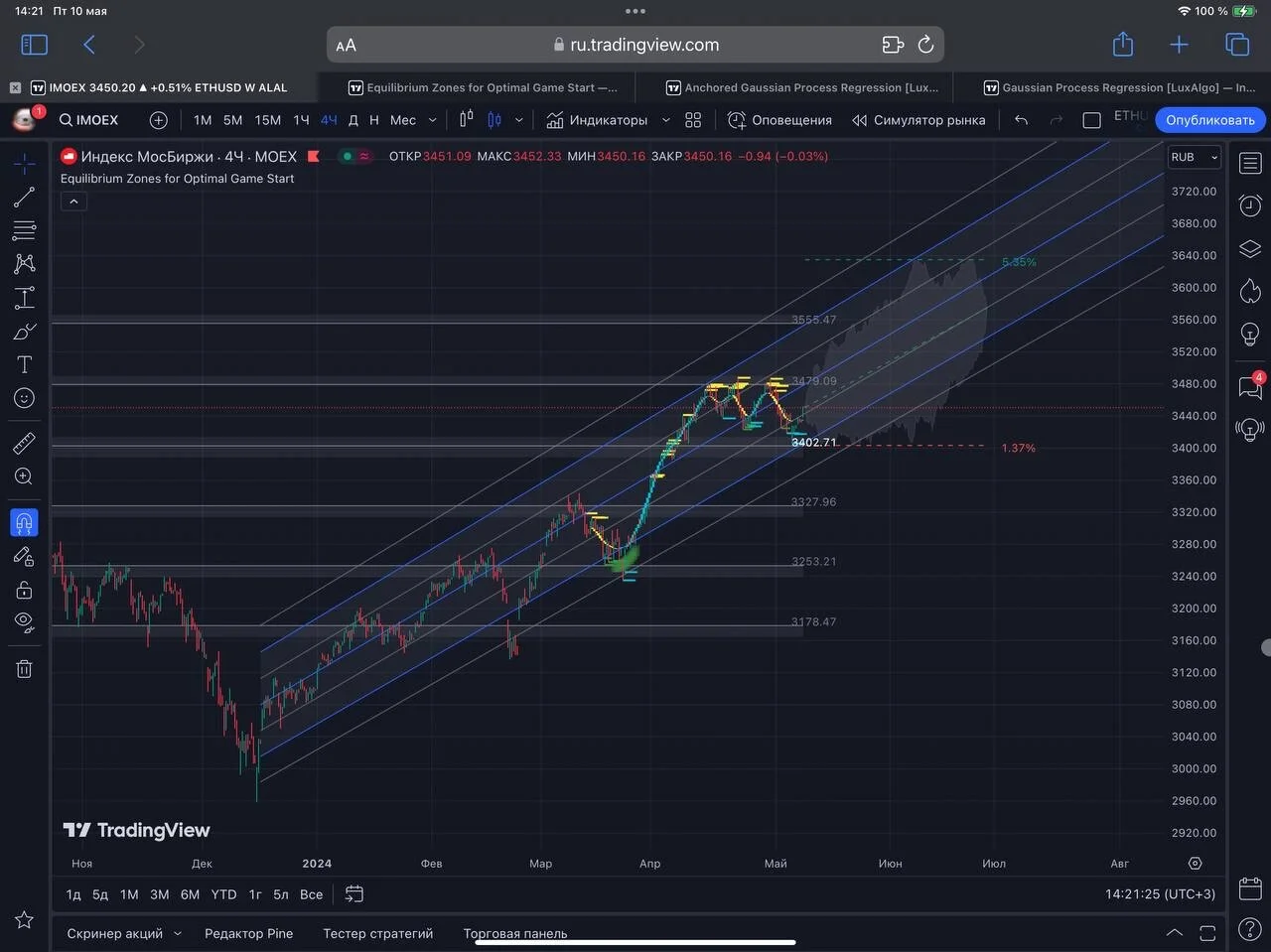
Task: Open the user profile avatar menu
Action: pyautogui.click(x=24, y=119)
